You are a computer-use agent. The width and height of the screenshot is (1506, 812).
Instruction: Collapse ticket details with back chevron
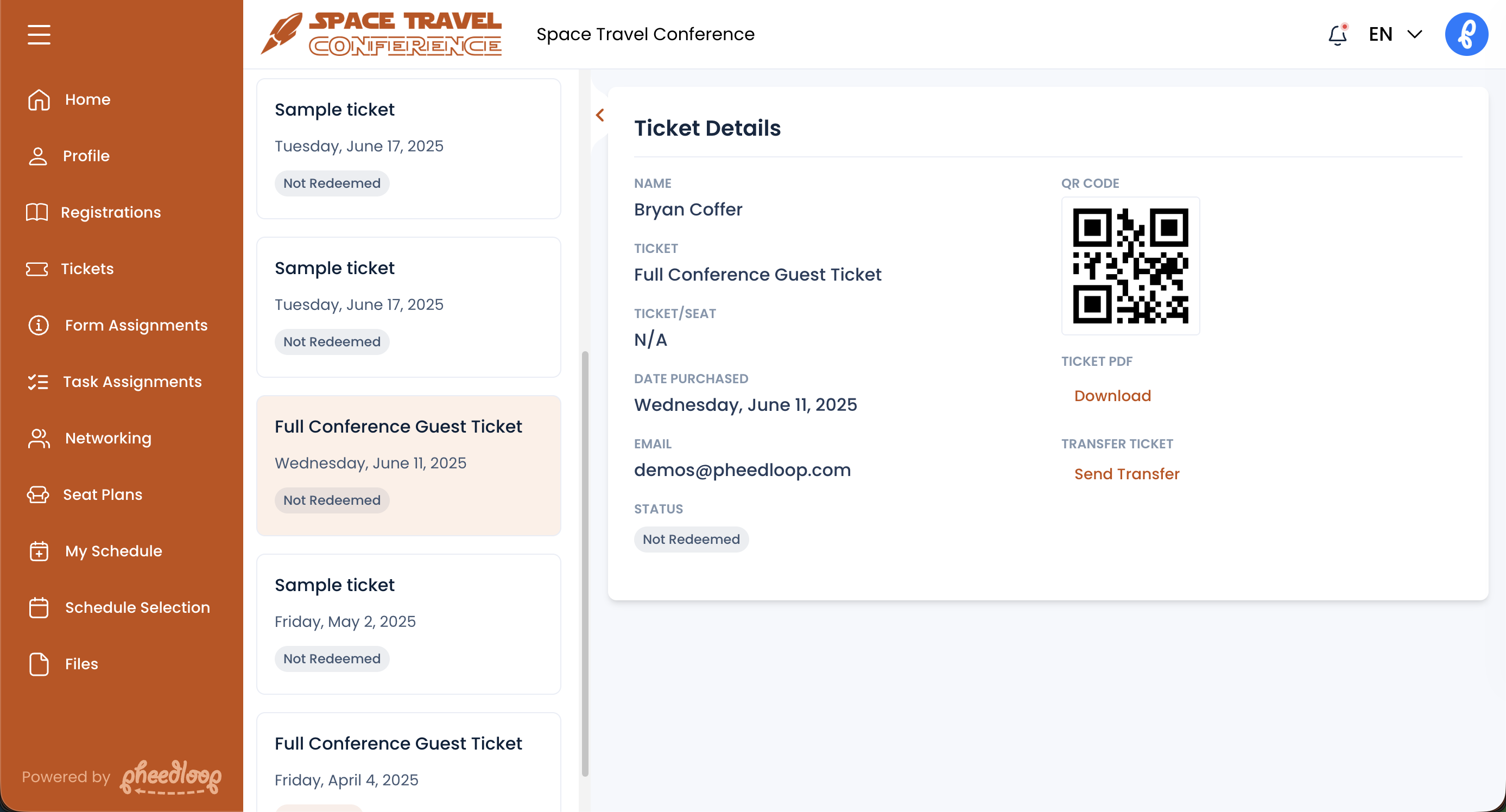[x=600, y=115]
